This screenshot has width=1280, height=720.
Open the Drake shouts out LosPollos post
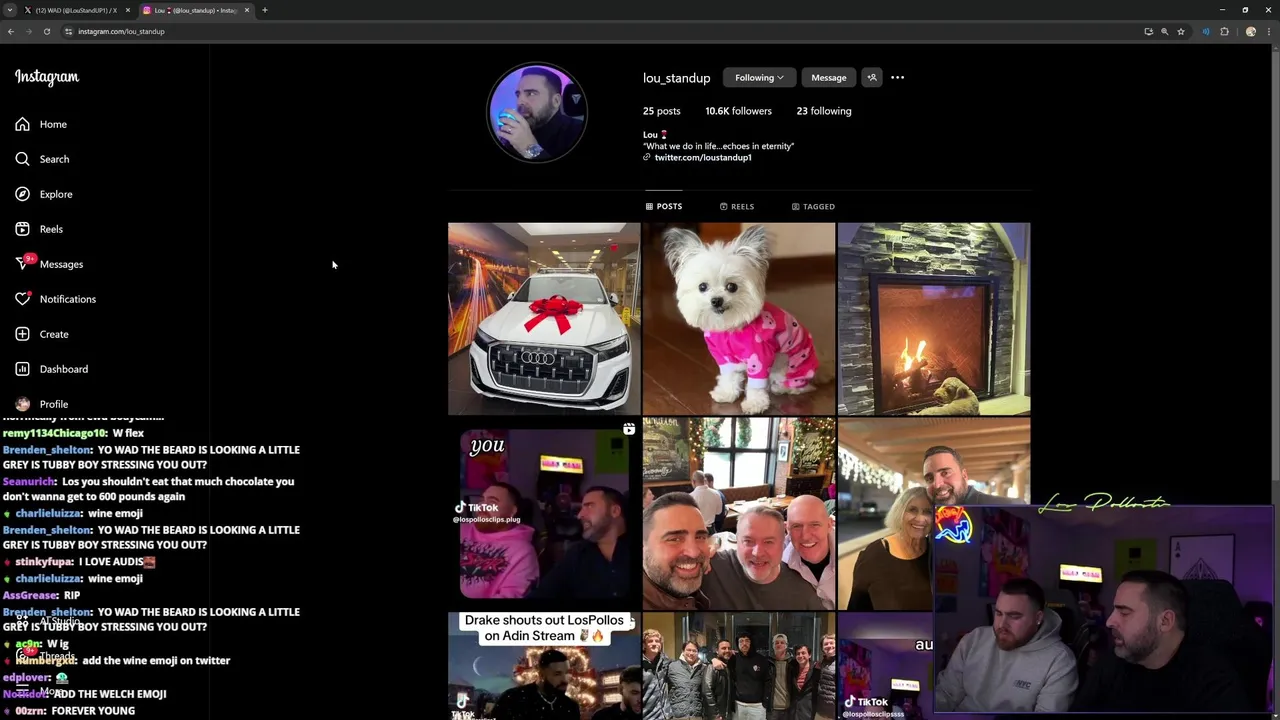click(x=544, y=666)
